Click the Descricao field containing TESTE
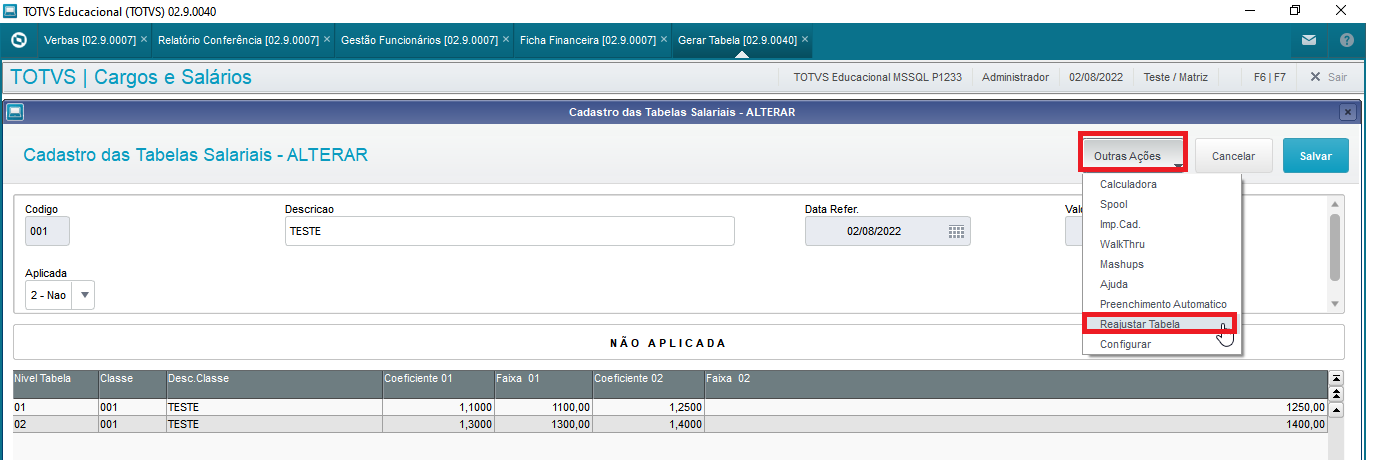The width and height of the screenshot is (1374, 460). [510, 231]
